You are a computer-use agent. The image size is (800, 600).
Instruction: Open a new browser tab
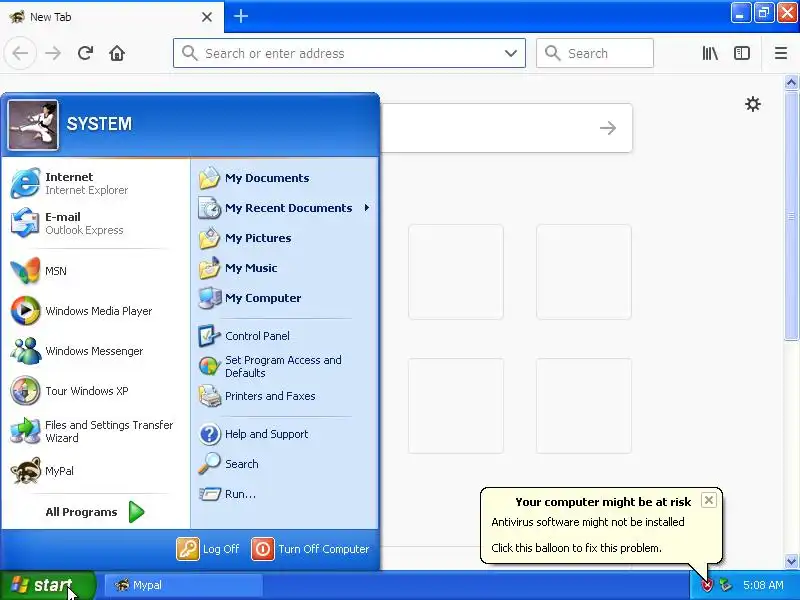pyautogui.click(x=241, y=16)
